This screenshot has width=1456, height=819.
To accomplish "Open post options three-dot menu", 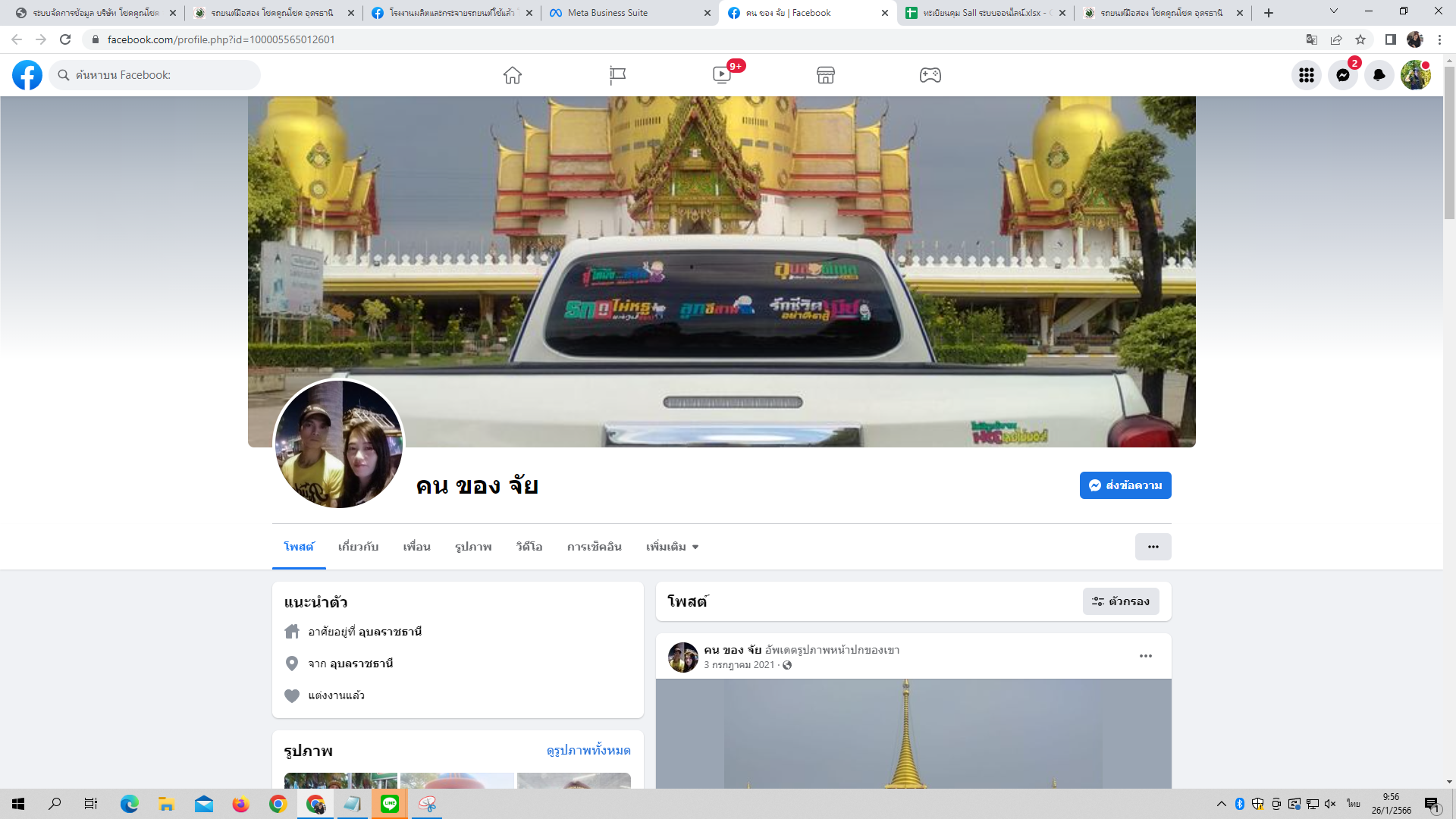I will point(1146,656).
